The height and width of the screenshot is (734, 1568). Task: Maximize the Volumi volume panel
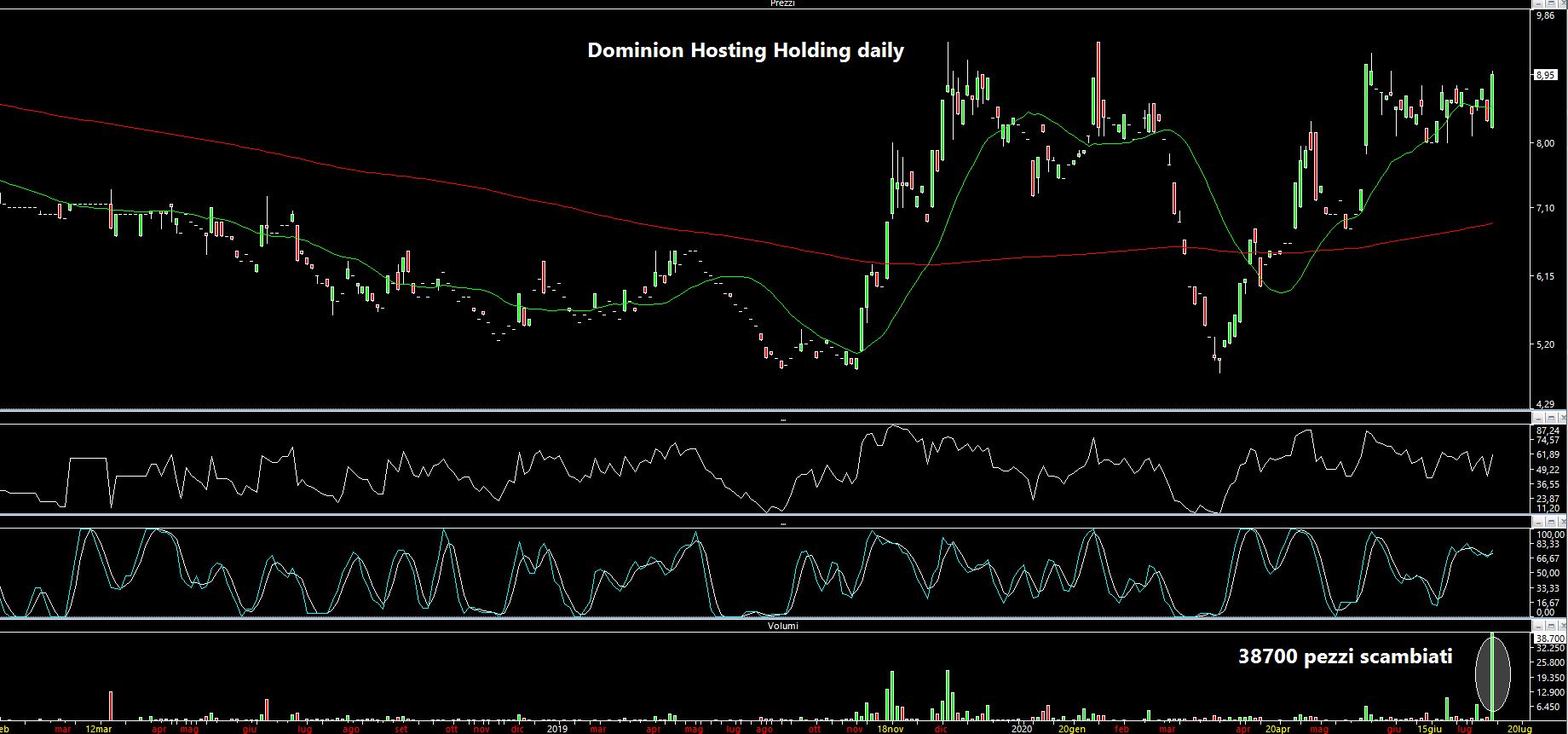coord(1549,625)
